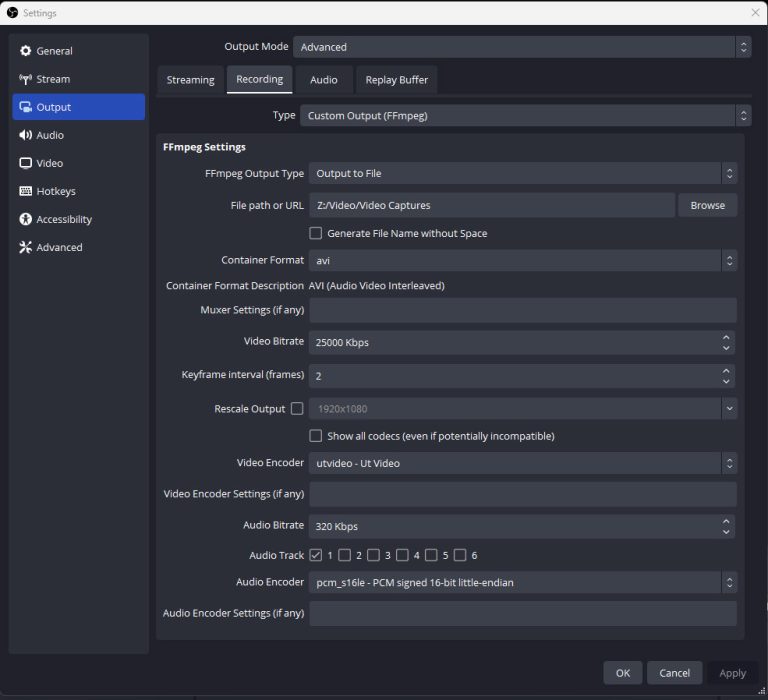Switch to the Streaming tab

pyautogui.click(x=190, y=80)
